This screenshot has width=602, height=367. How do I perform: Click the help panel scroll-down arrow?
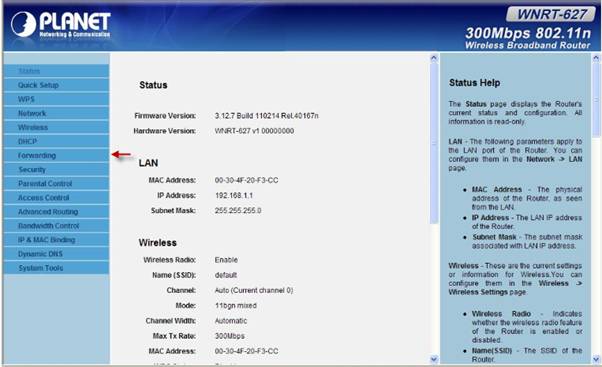[596, 359]
